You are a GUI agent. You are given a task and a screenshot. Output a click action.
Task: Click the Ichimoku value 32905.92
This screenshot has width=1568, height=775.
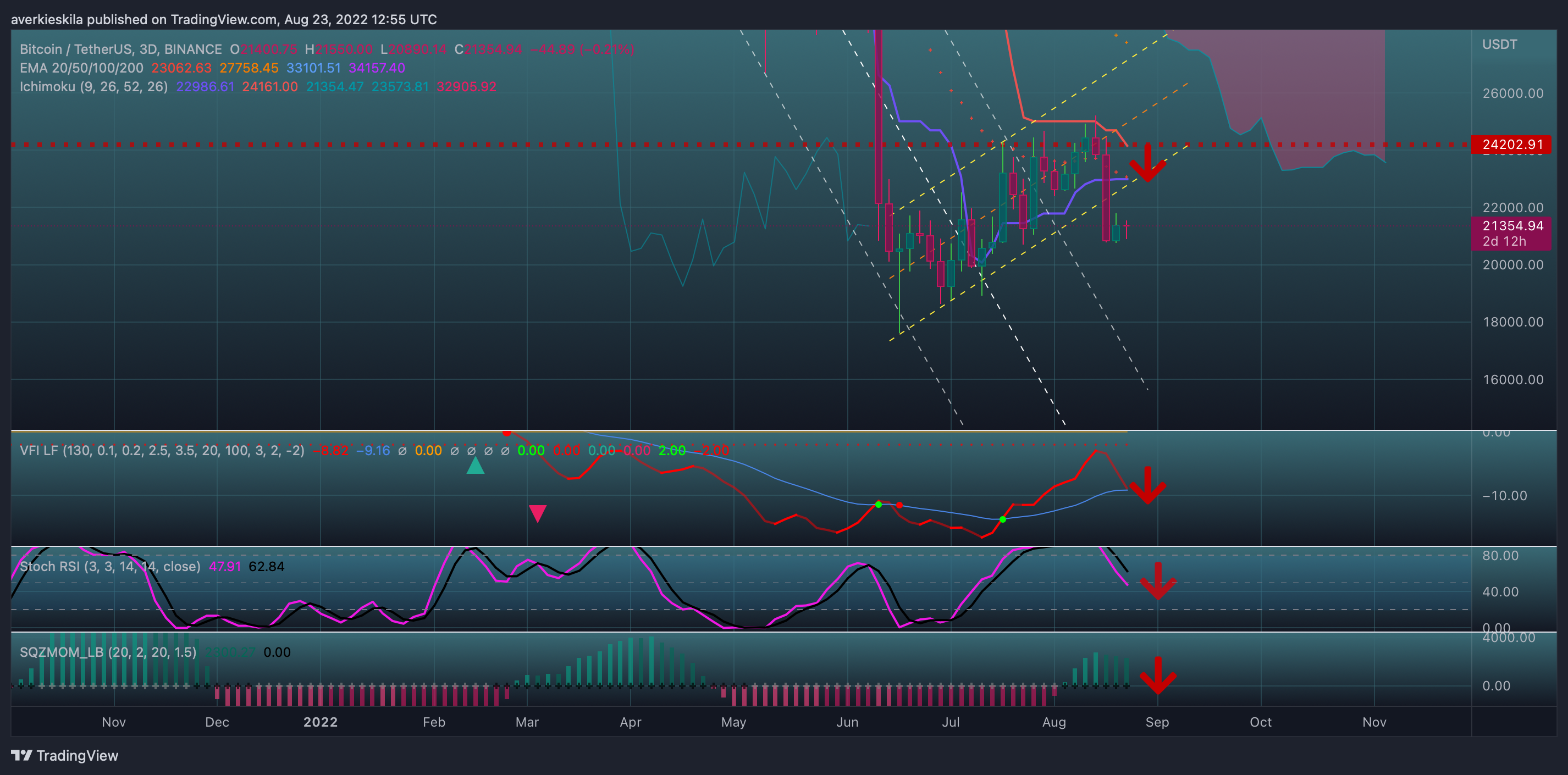click(x=466, y=87)
